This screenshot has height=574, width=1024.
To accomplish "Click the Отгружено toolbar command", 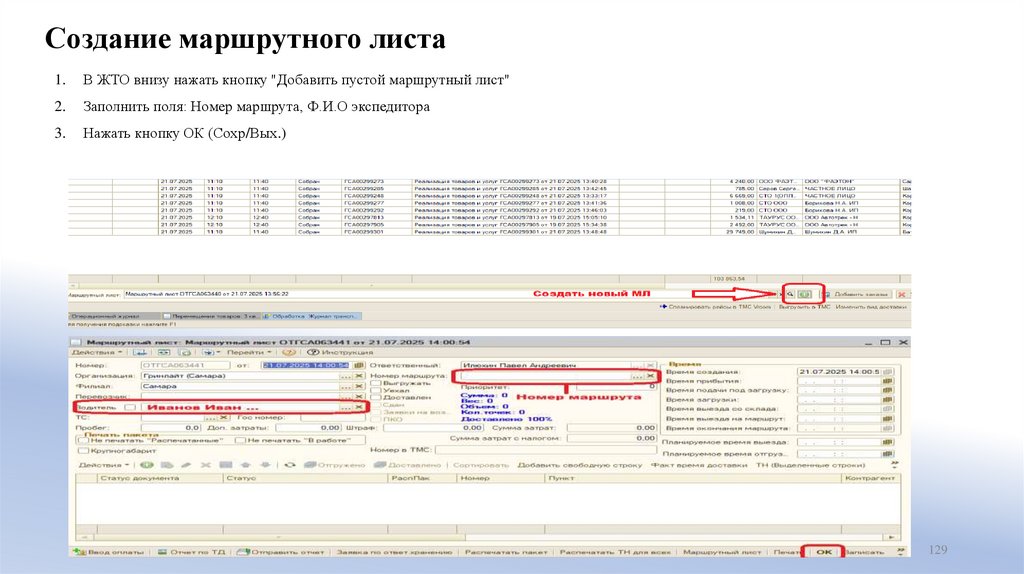I will tap(334, 465).
